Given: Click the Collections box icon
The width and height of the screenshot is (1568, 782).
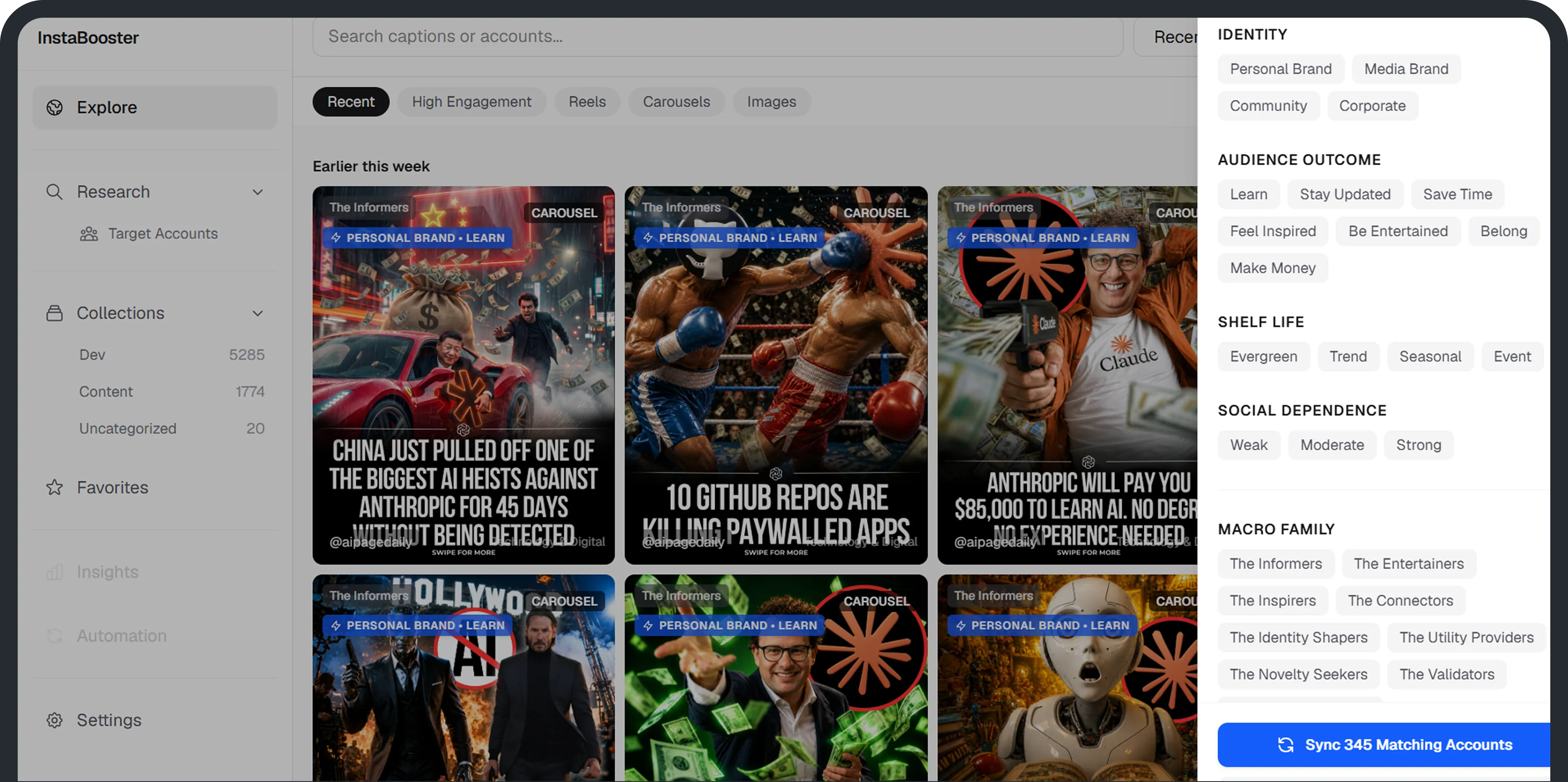Looking at the screenshot, I should click(55, 313).
